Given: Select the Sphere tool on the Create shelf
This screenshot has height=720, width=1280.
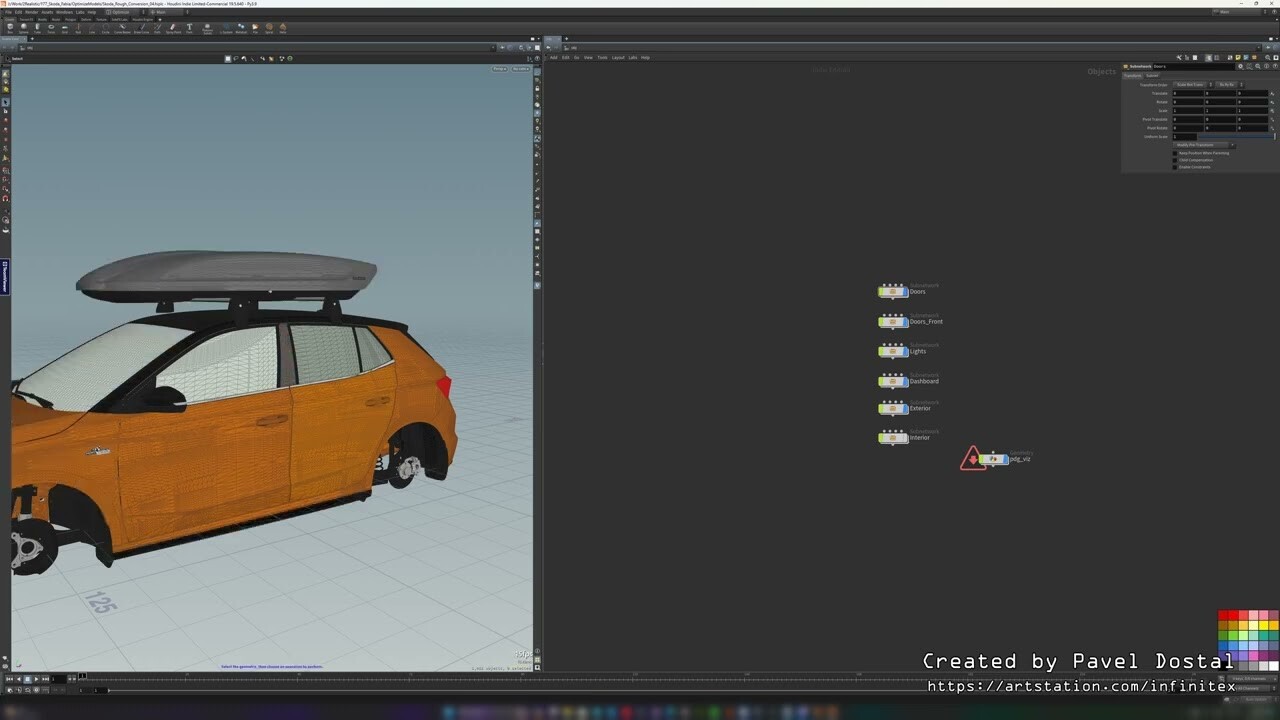Looking at the screenshot, I should click(x=23, y=28).
